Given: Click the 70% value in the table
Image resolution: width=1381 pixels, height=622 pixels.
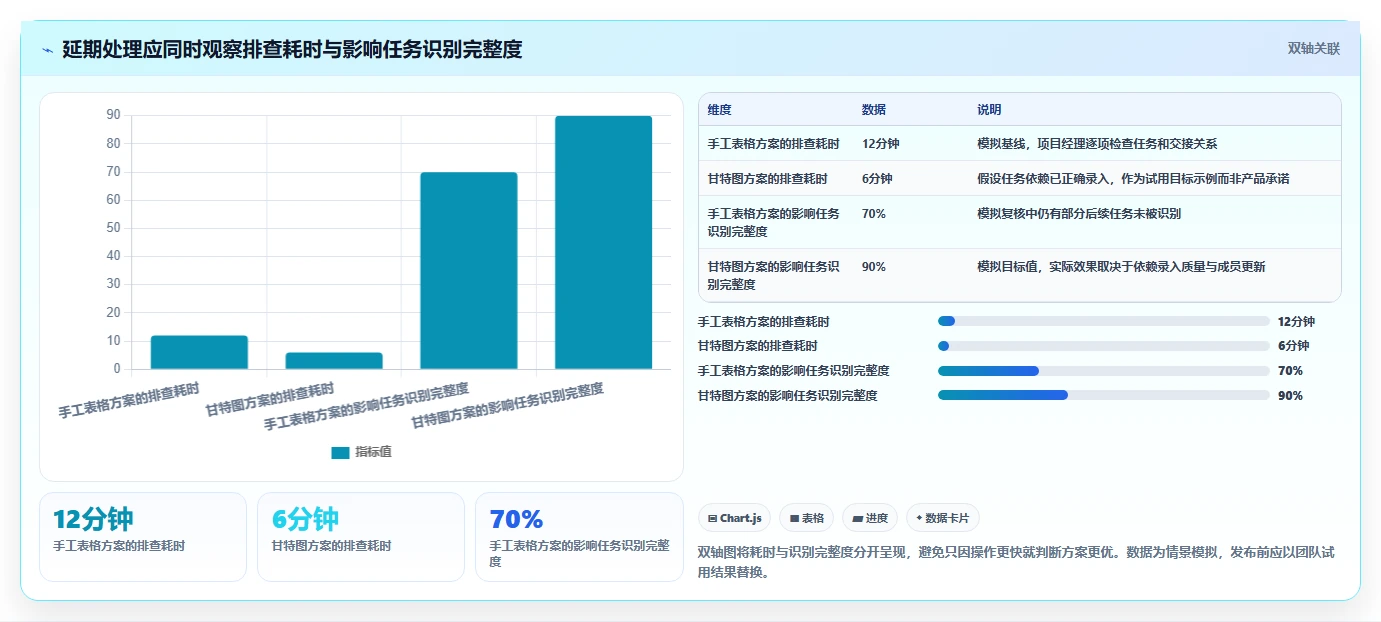Looking at the screenshot, I should [x=874, y=214].
